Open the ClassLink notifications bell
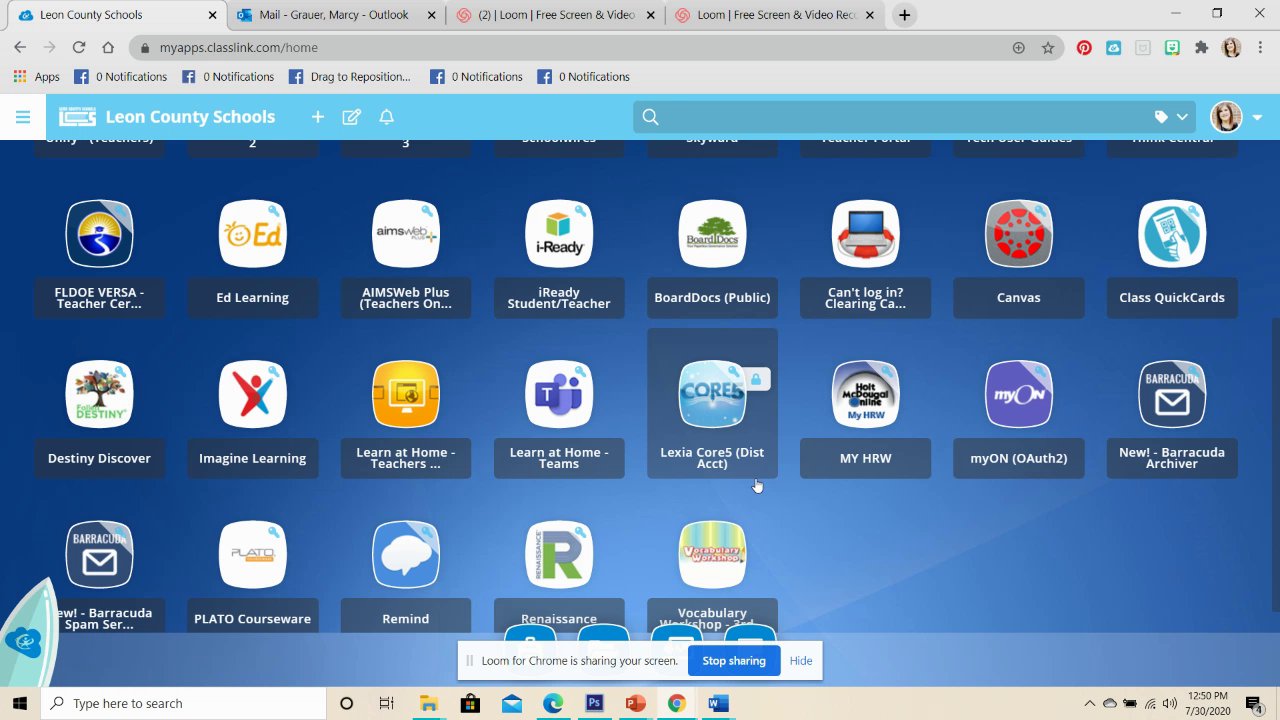Screen dimensions: 1280x720 386,117
